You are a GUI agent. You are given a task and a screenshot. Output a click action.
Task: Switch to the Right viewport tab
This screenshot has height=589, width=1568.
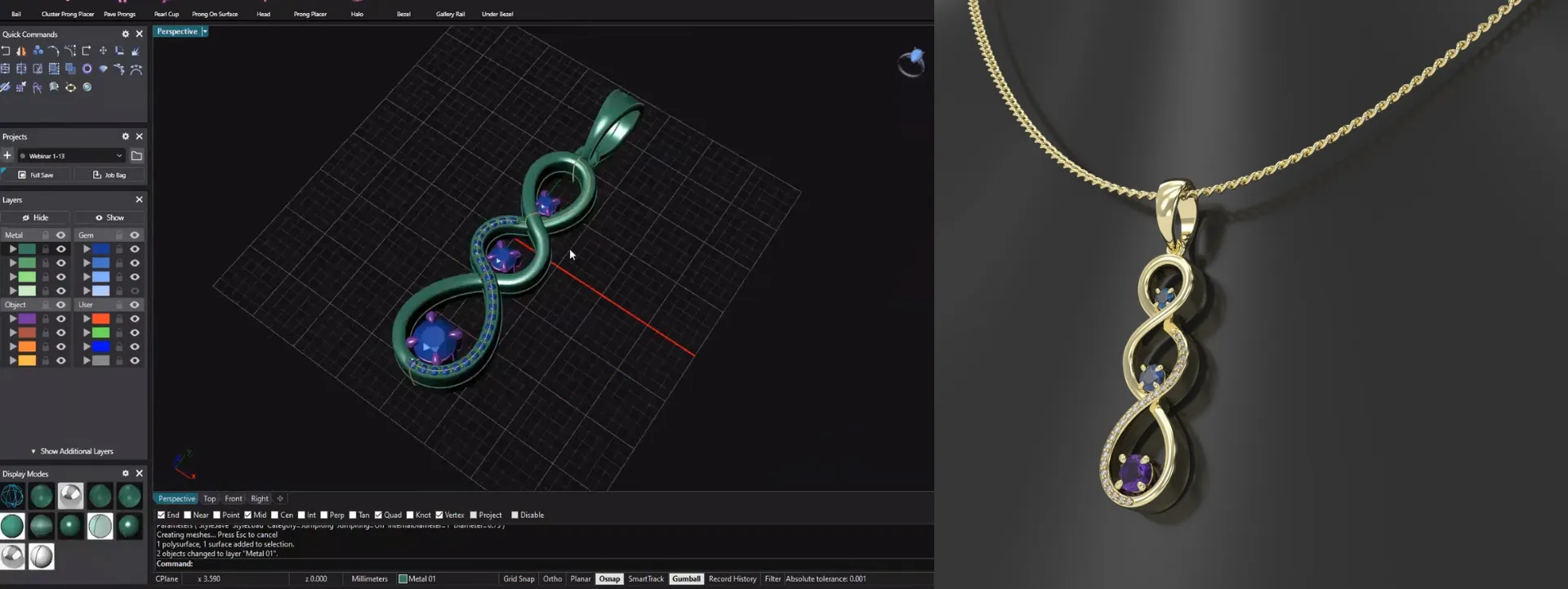pos(260,498)
